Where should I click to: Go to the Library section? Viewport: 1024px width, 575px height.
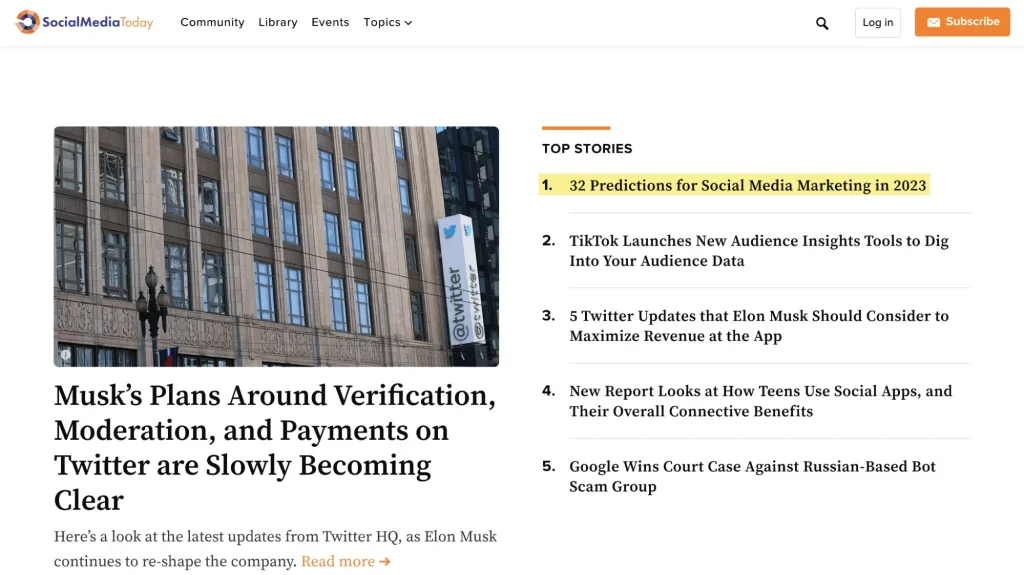pyautogui.click(x=277, y=22)
